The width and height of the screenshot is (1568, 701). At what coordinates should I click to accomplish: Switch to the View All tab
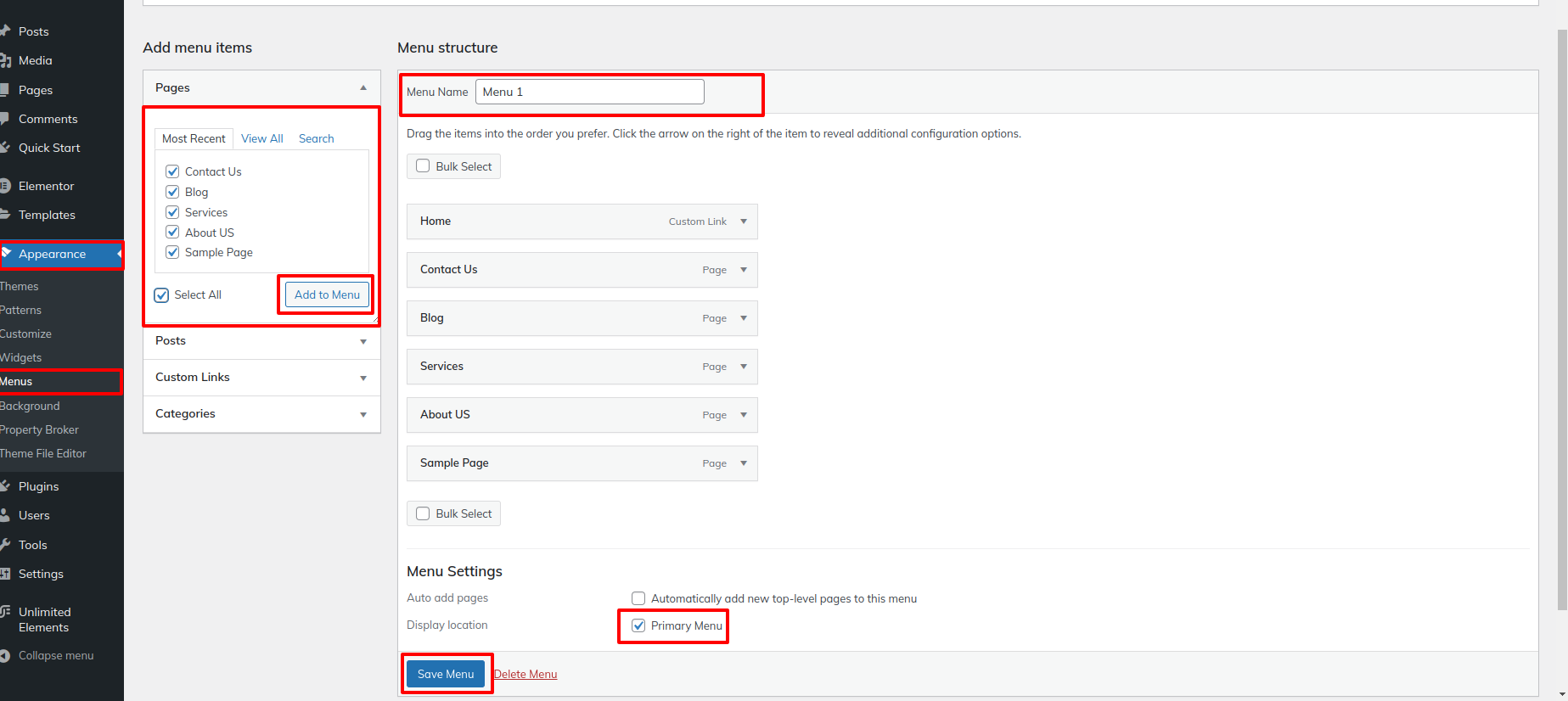coord(261,138)
